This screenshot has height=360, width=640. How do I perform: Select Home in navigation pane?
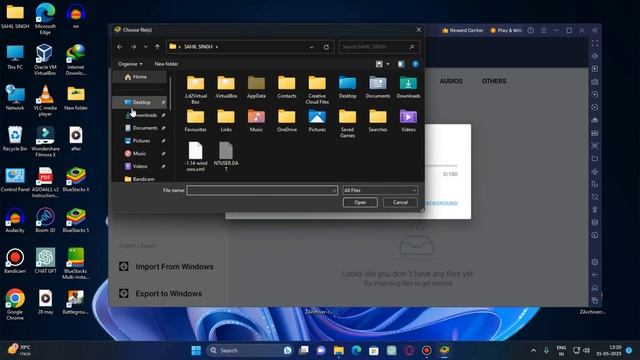click(x=140, y=77)
